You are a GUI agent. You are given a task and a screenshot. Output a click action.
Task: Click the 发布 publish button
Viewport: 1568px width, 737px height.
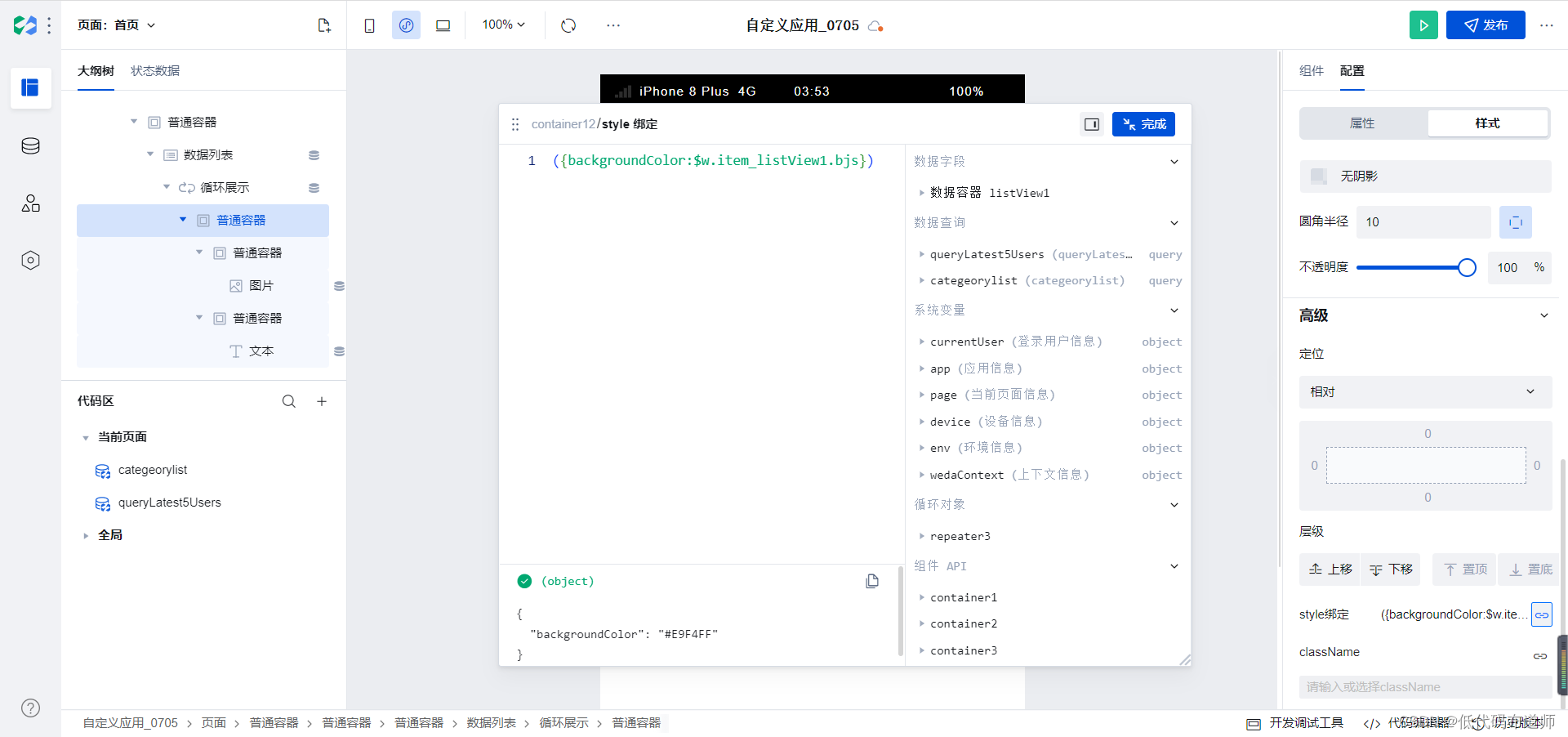click(x=1486, y=25)
